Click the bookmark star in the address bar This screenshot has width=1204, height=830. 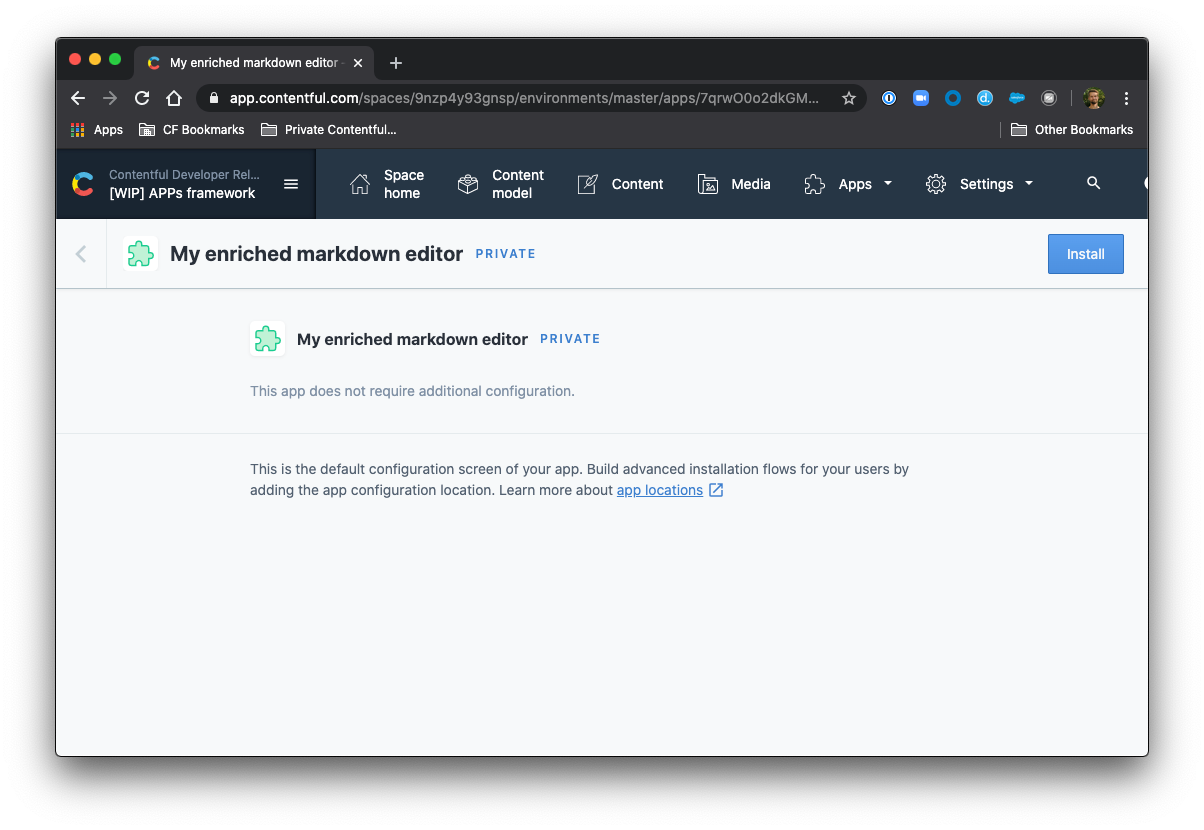(x=847, y=98)
